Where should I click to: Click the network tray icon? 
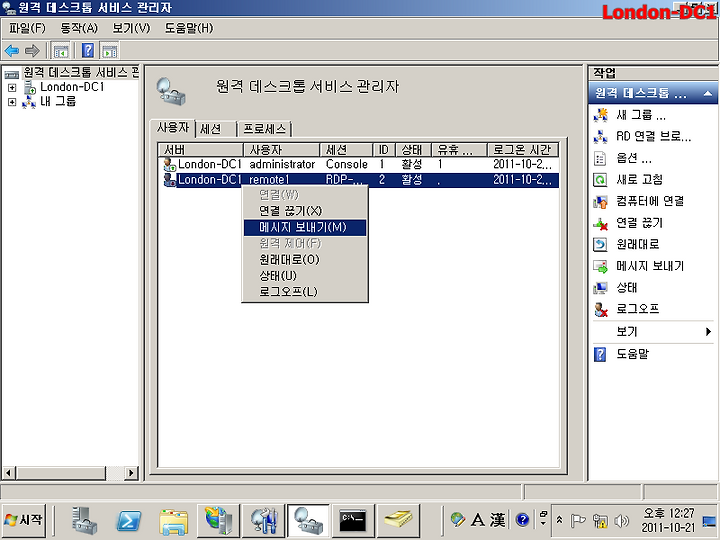coord(599,521)
